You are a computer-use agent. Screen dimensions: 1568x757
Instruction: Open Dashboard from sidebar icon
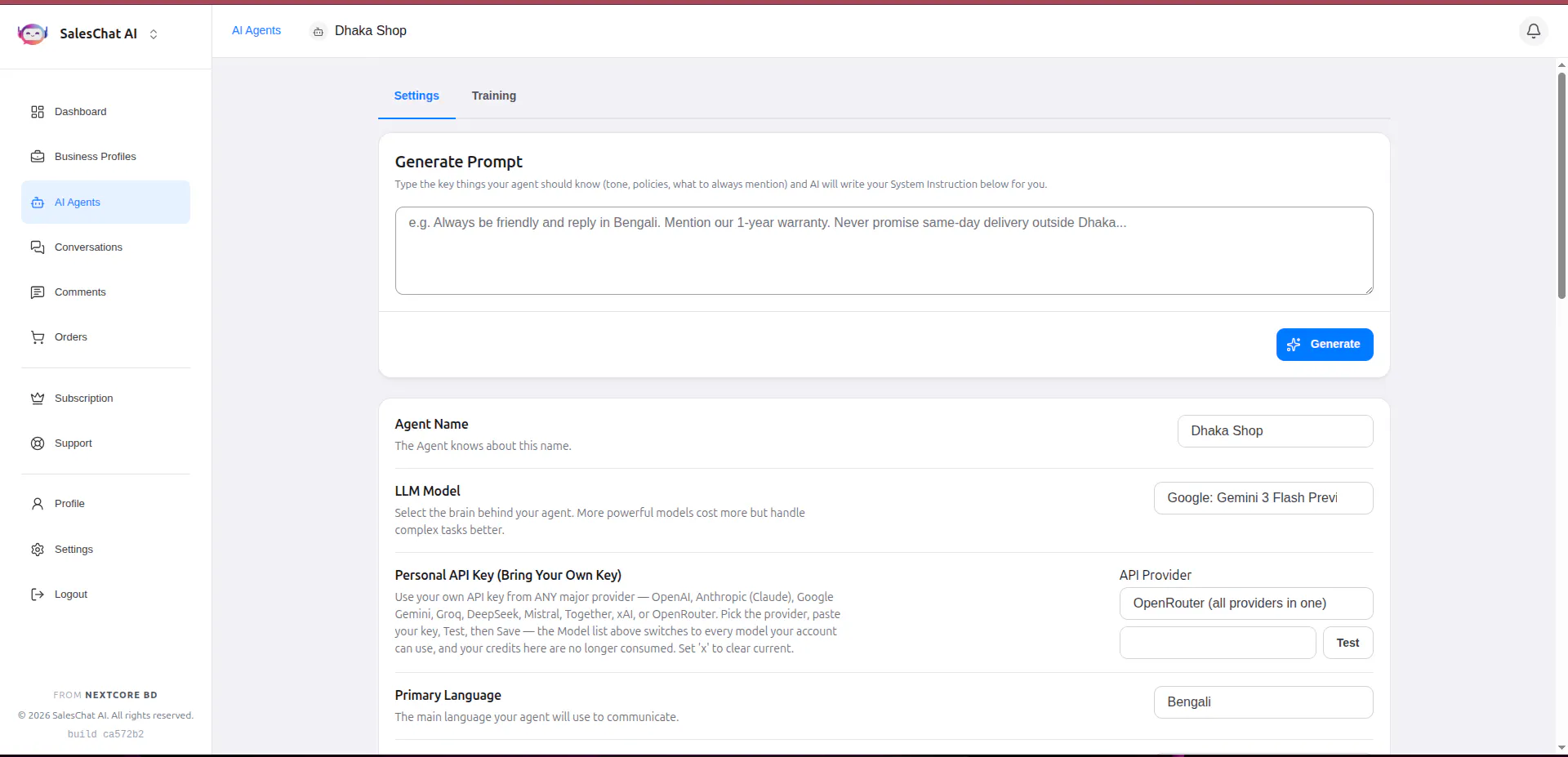pyautogui.click(x=38, y=112)
